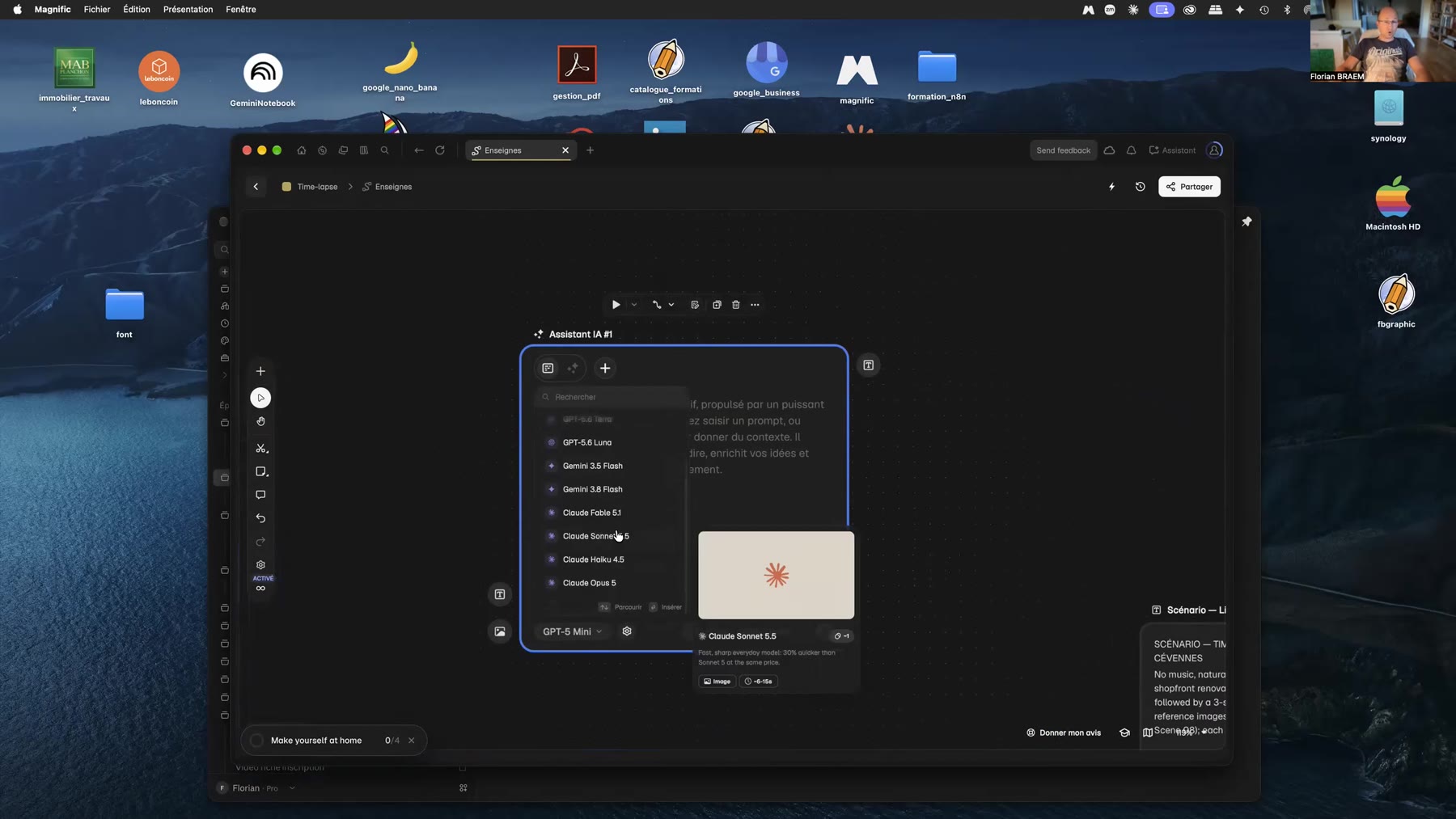The image size is (1456, 819).
Task: Switch to the sparkle AI mode icon
Action: [573, 368]
